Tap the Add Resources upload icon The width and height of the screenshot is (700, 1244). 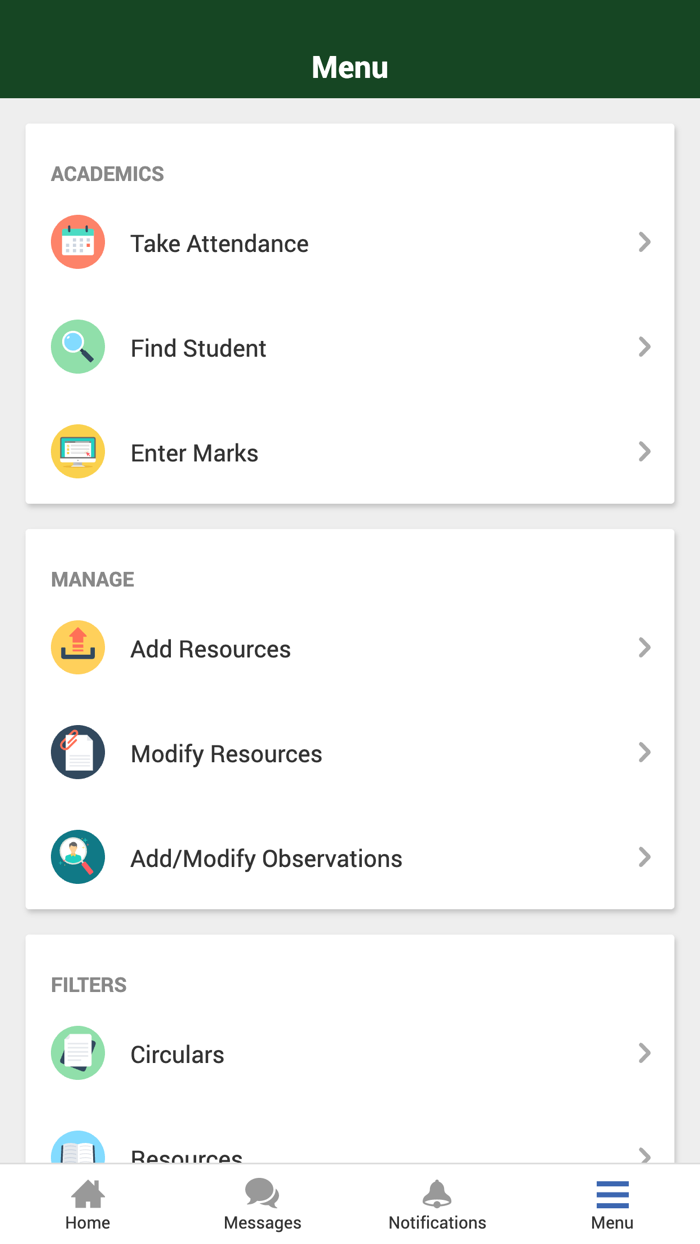coord(78,648)
